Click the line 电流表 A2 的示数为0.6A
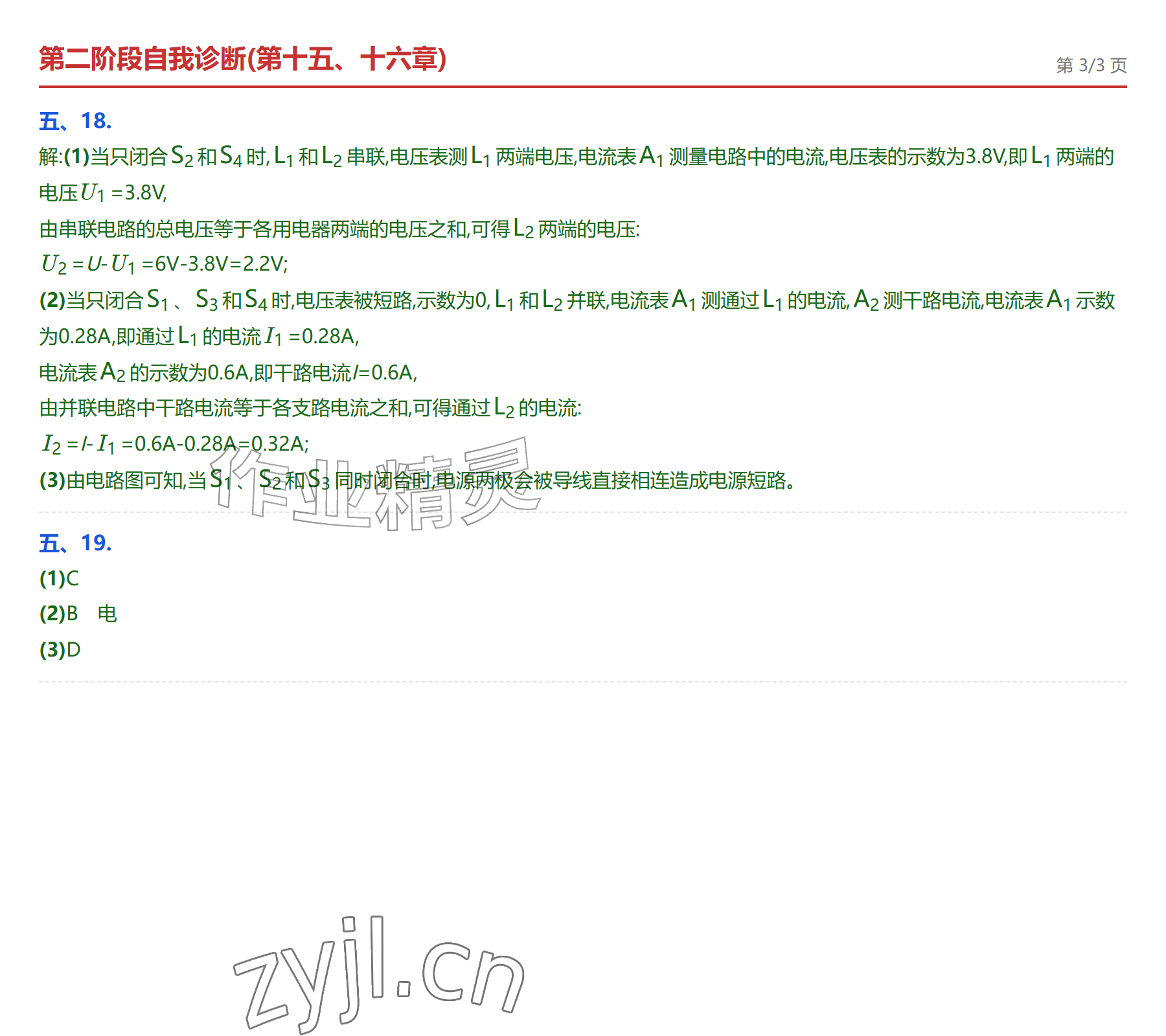1166x1036 pixels. point(228,372)
